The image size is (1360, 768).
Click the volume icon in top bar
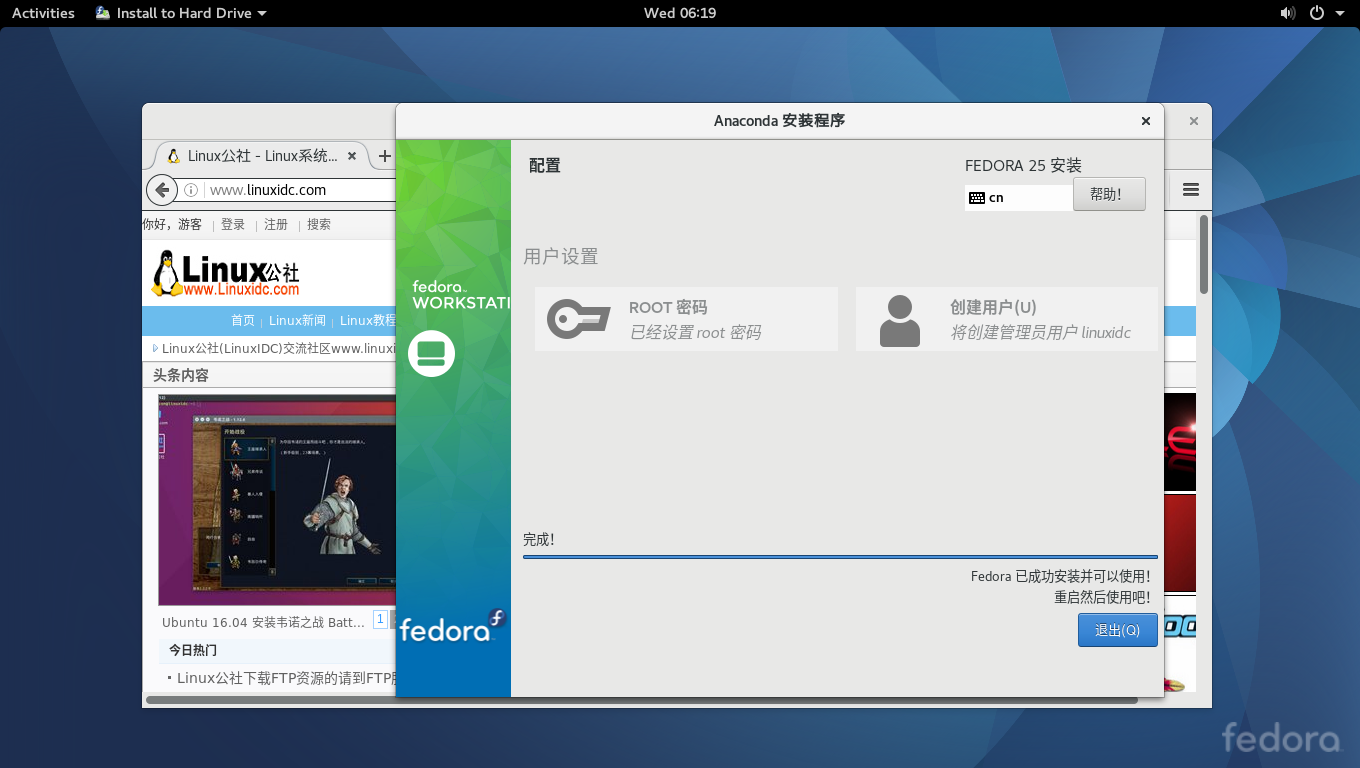click(1288, 13)
